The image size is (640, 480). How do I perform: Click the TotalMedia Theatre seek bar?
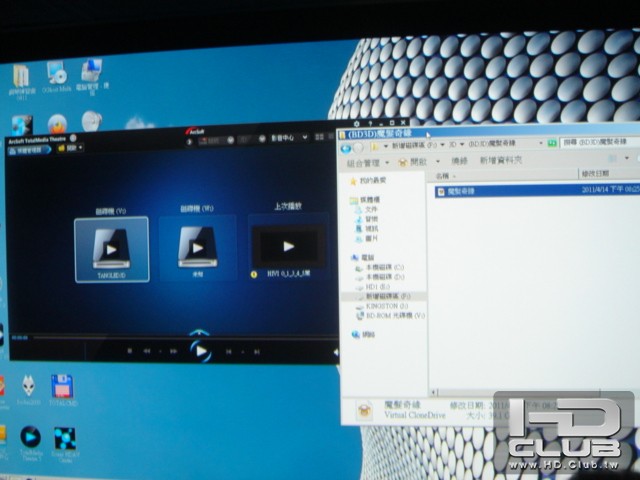(x=184, y=338)
